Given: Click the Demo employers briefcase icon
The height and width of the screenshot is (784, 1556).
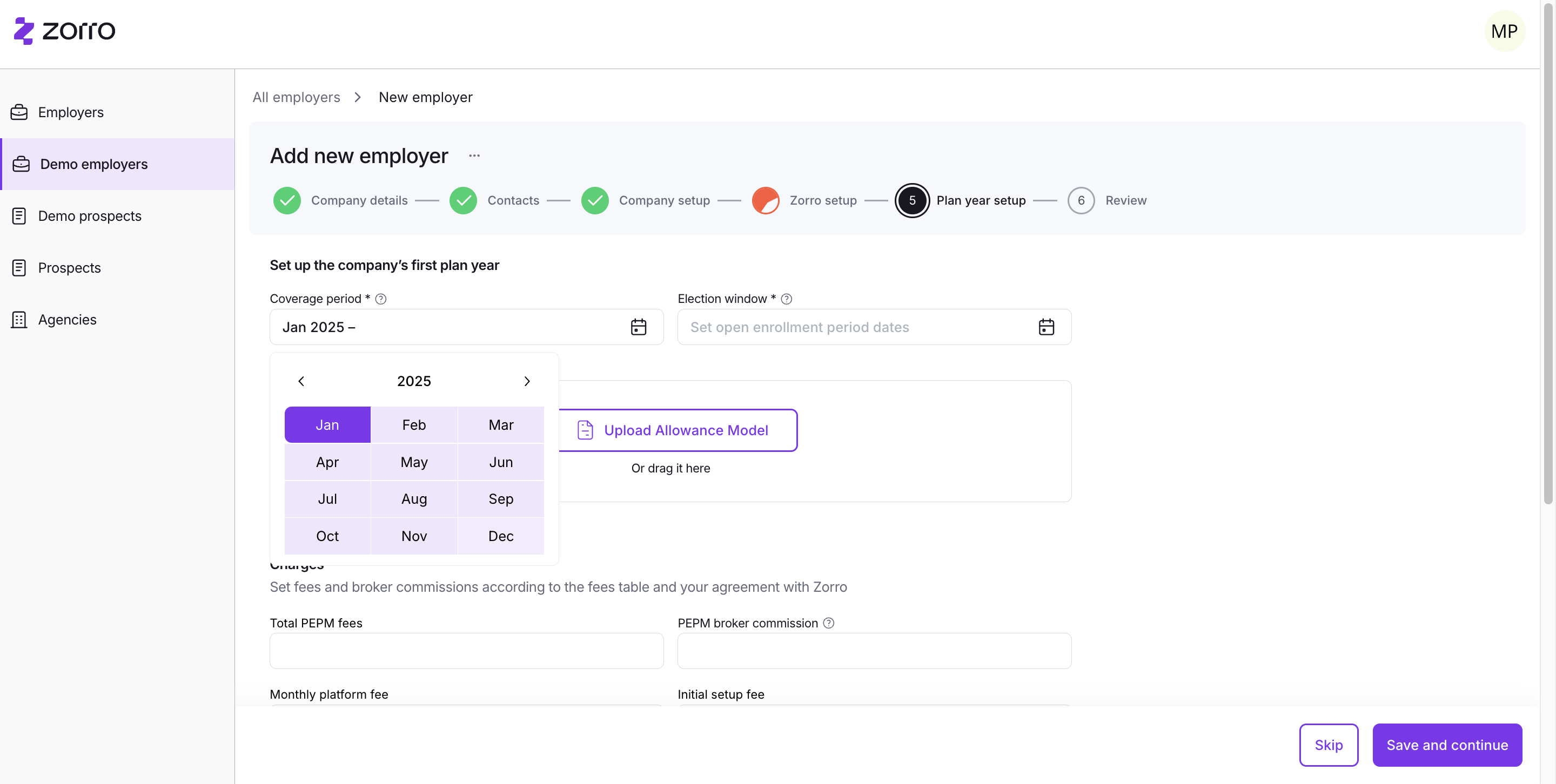Looking at the screenshot, I should 21,164.
